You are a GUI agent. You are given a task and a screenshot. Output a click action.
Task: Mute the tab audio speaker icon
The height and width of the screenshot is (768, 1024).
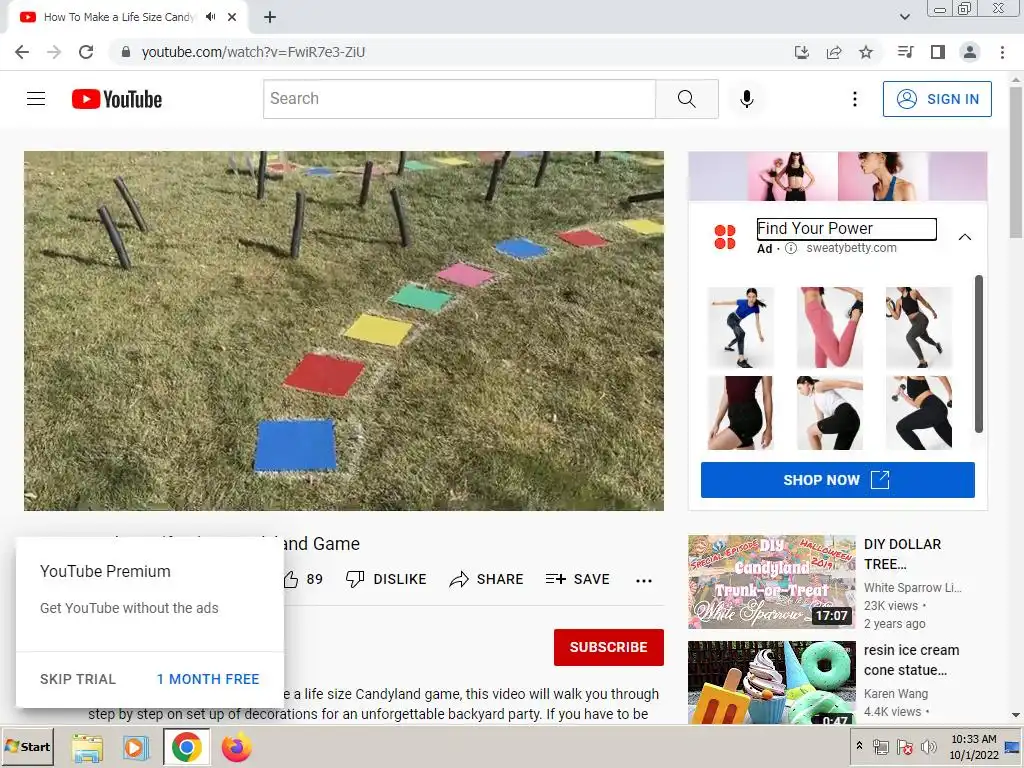point(210,17)
